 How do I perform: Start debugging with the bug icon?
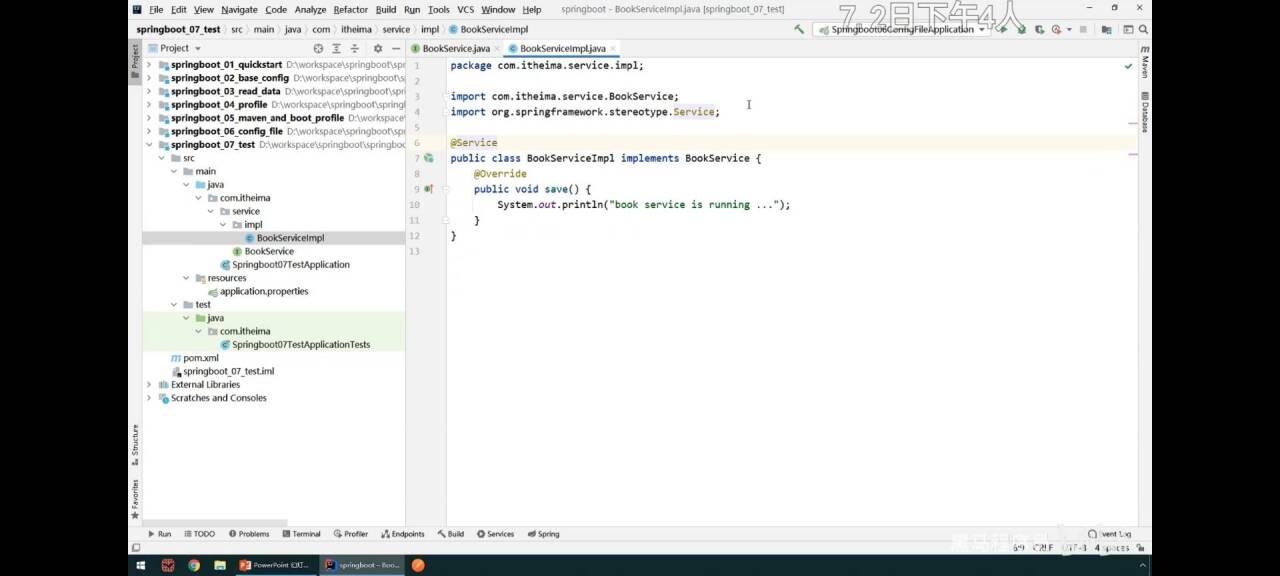click(1021, 29)
